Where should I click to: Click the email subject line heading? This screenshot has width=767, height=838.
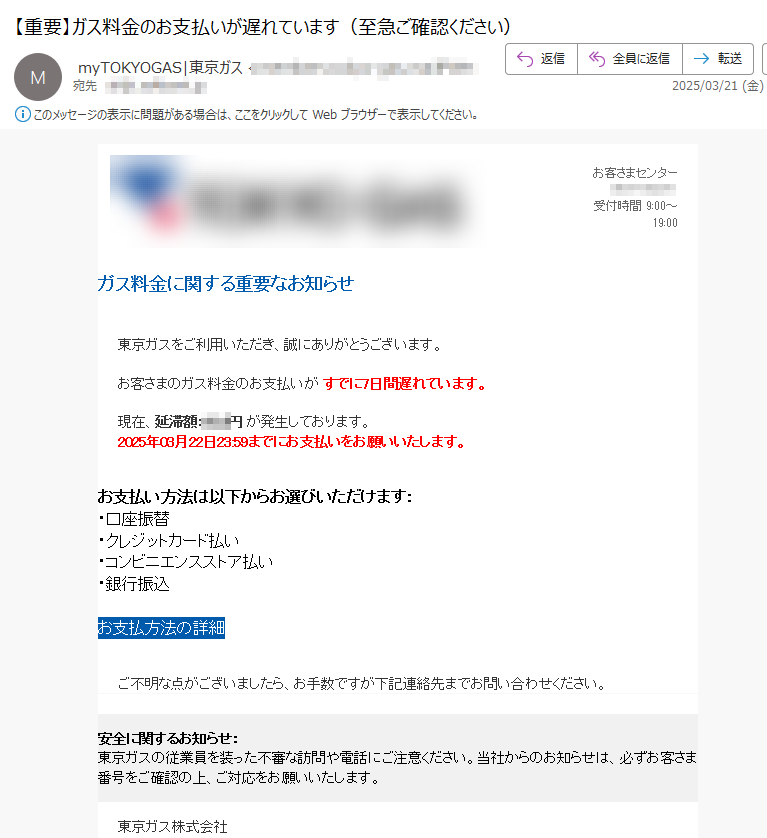click(261, 27)
